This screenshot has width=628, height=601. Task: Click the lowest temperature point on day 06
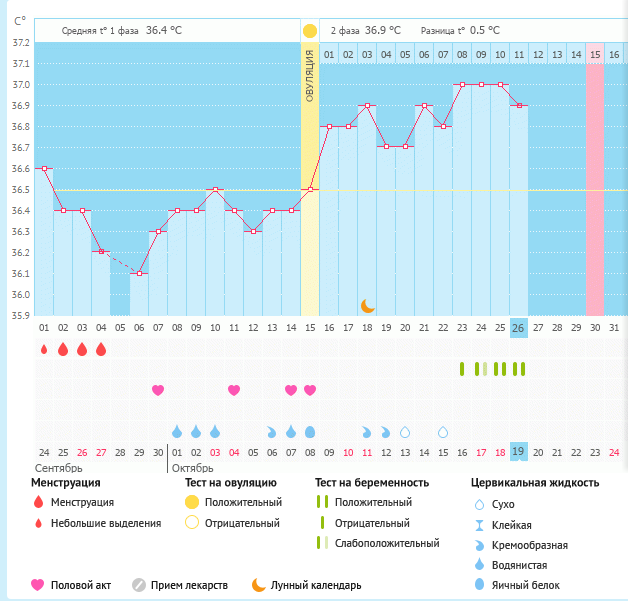click(x=139, y=274)
